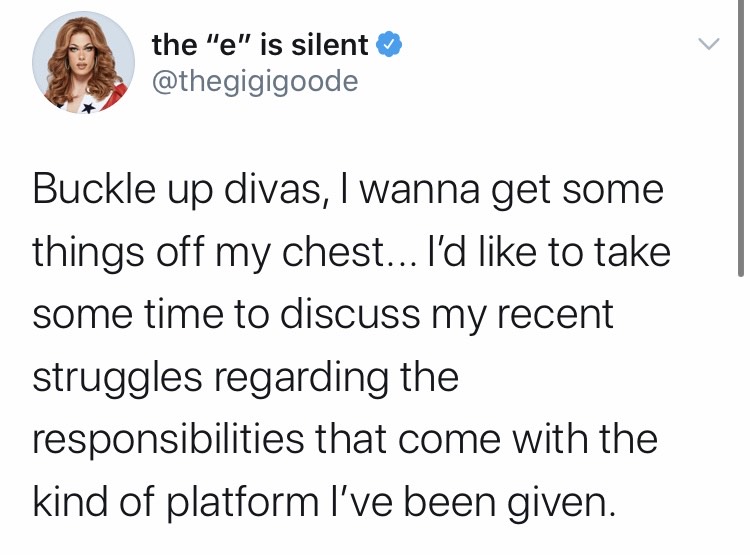The width and height of the screenshot is (750, 555).
Task: Open the tweet options chevron menu
Action: pos(709,45)
